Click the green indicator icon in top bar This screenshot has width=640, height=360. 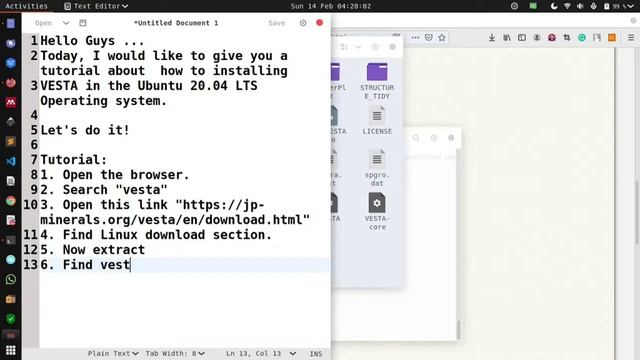coord(533,6)
